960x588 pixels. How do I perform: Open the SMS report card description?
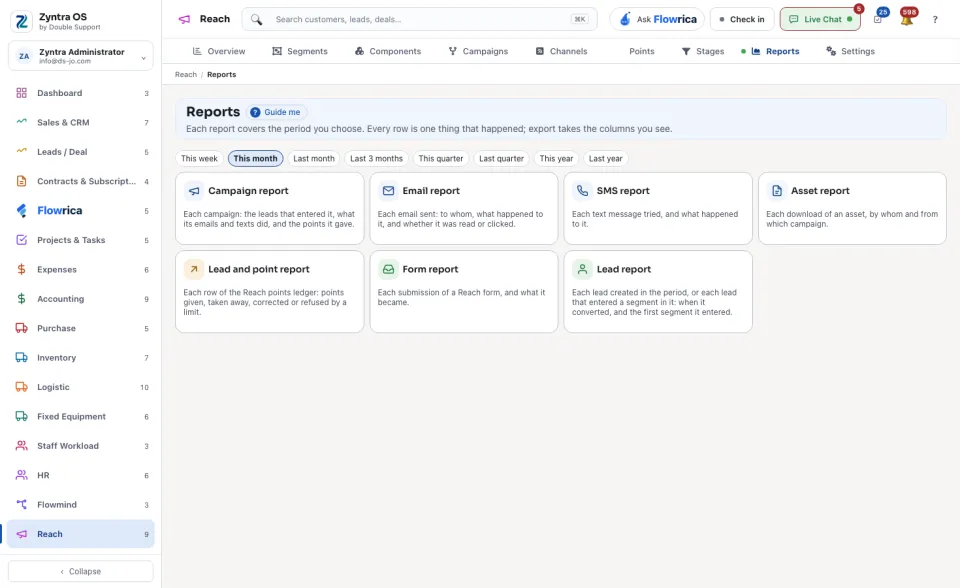point(655,219)
